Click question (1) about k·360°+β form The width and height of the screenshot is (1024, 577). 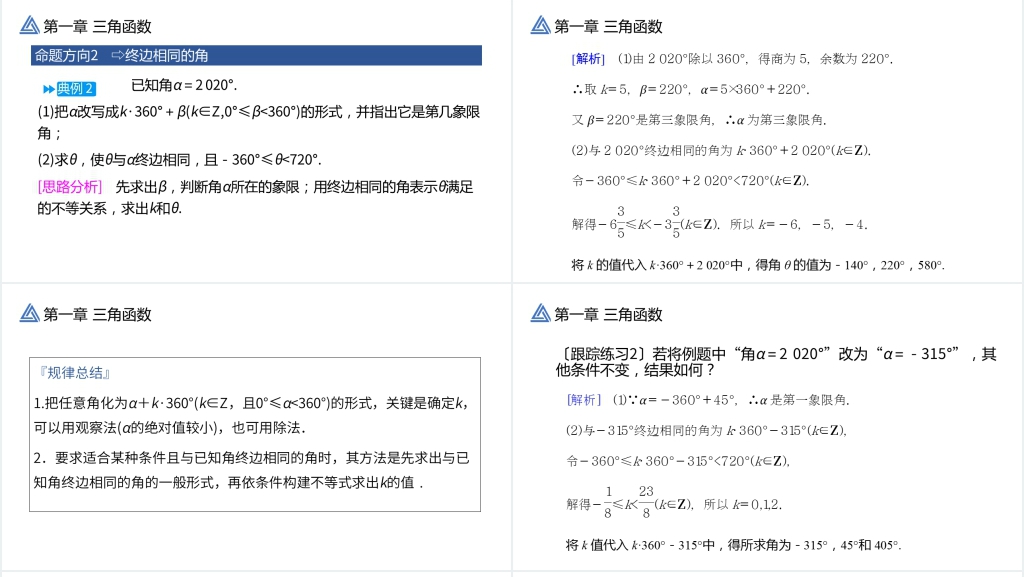pyautogui.click(x=259, y=122)
